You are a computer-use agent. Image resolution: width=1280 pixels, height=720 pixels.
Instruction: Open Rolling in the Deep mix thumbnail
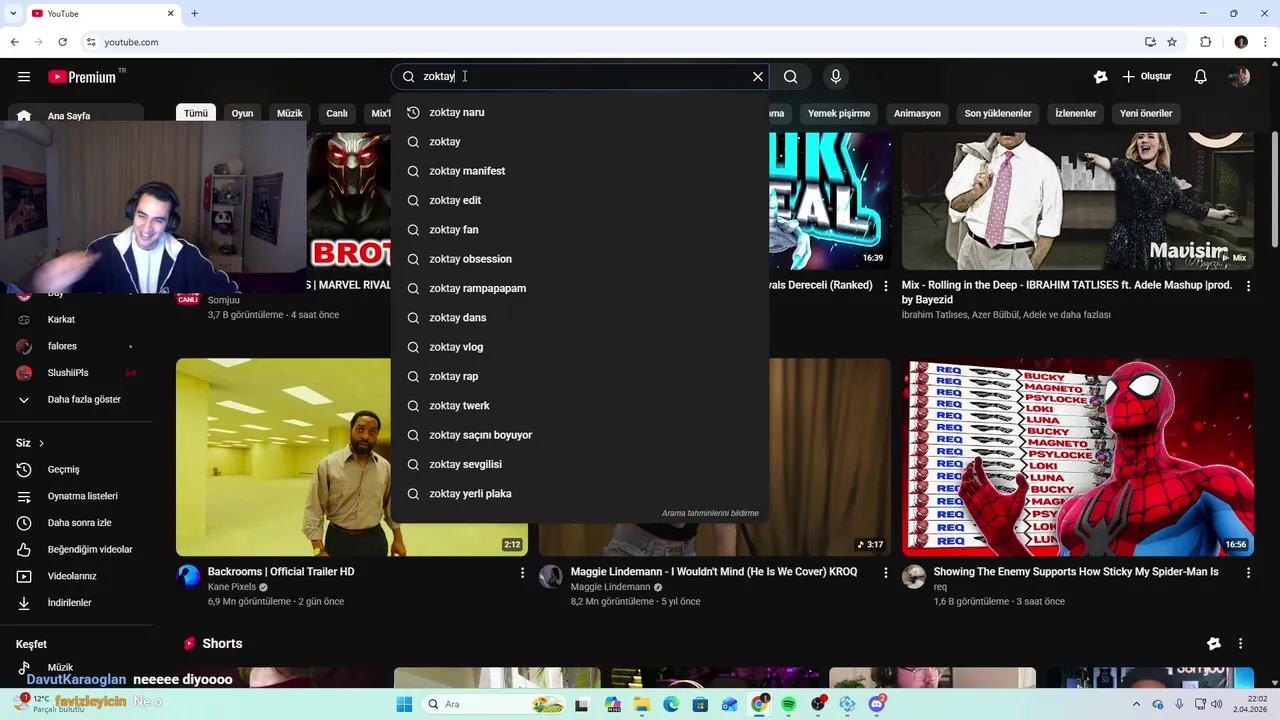(x=1078, y=201)
